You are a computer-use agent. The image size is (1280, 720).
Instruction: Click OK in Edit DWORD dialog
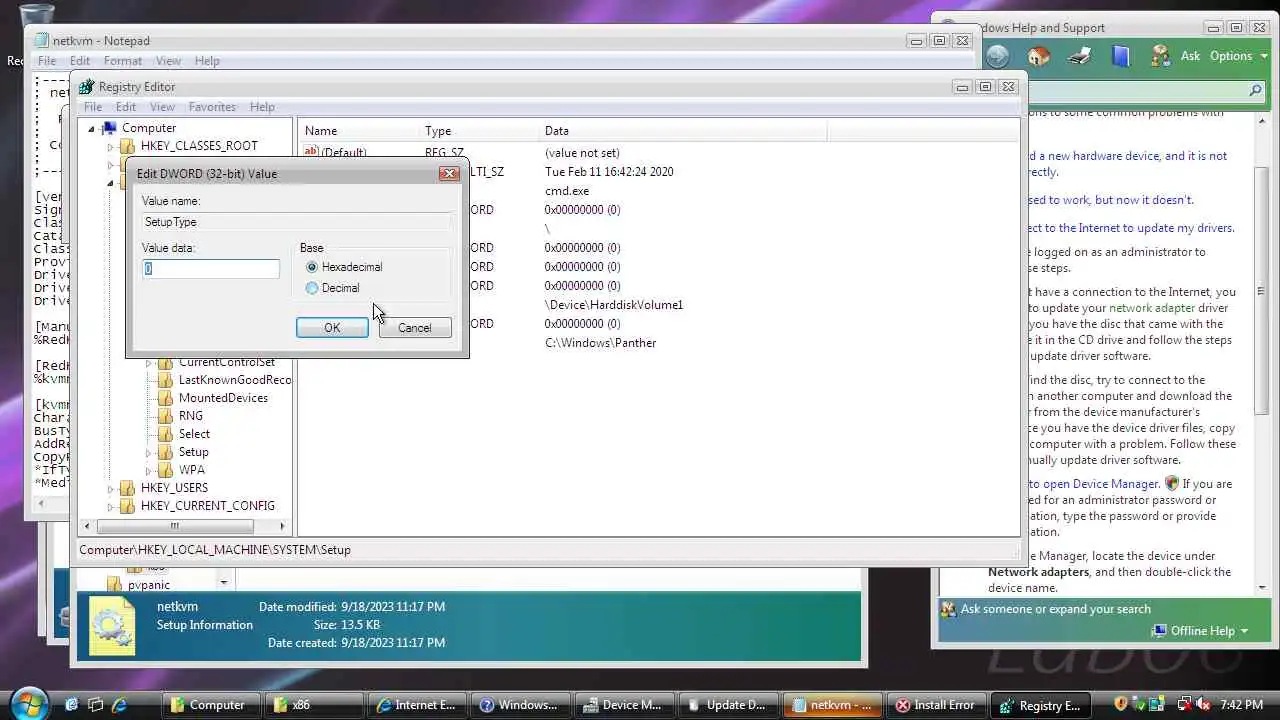(332, 328)
